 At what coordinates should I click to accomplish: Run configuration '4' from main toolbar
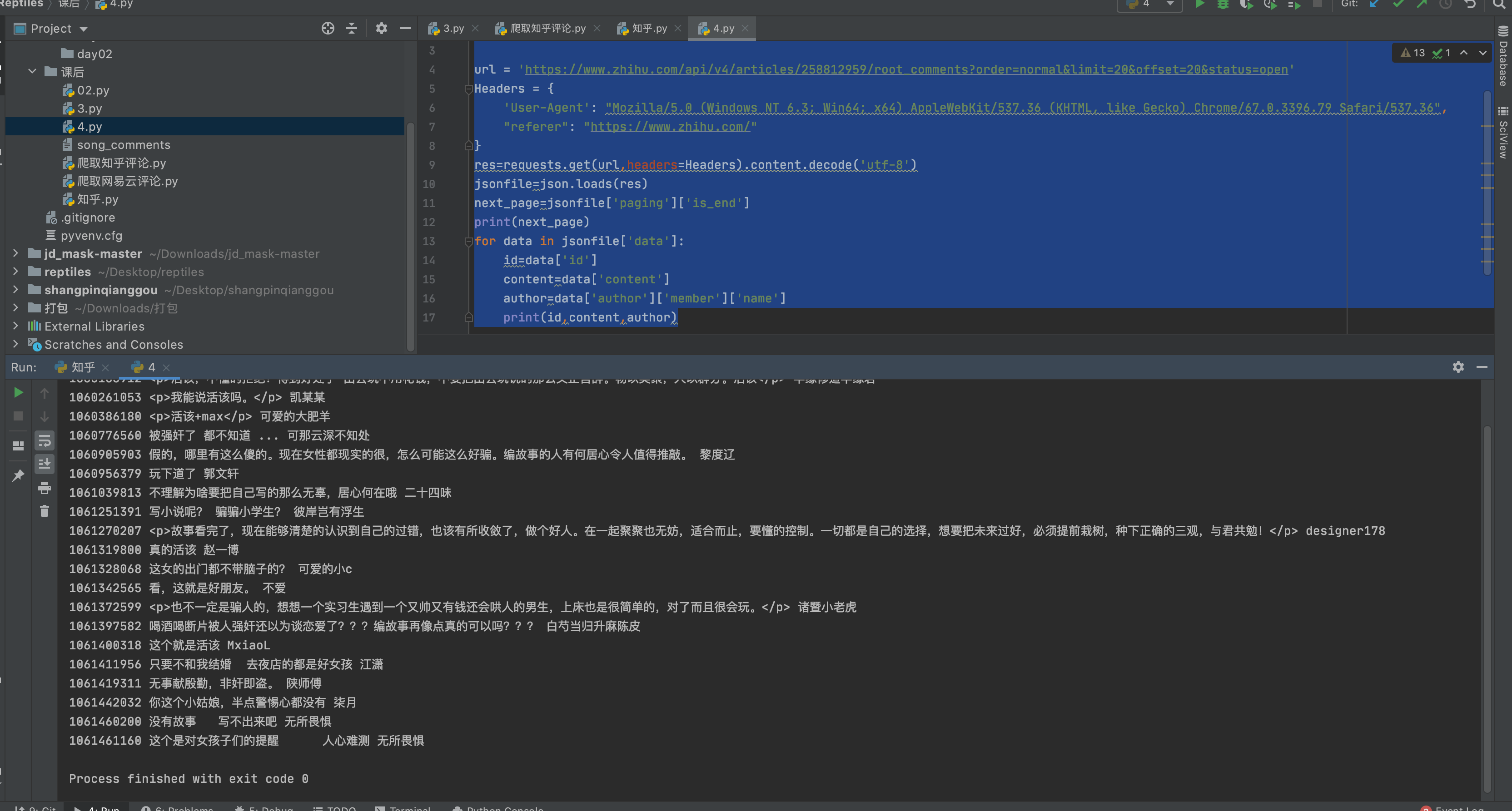[1199, 4]
